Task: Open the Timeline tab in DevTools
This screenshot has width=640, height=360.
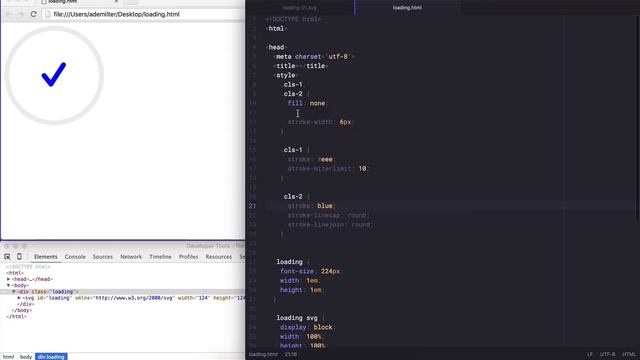Action: pos(160,257)
